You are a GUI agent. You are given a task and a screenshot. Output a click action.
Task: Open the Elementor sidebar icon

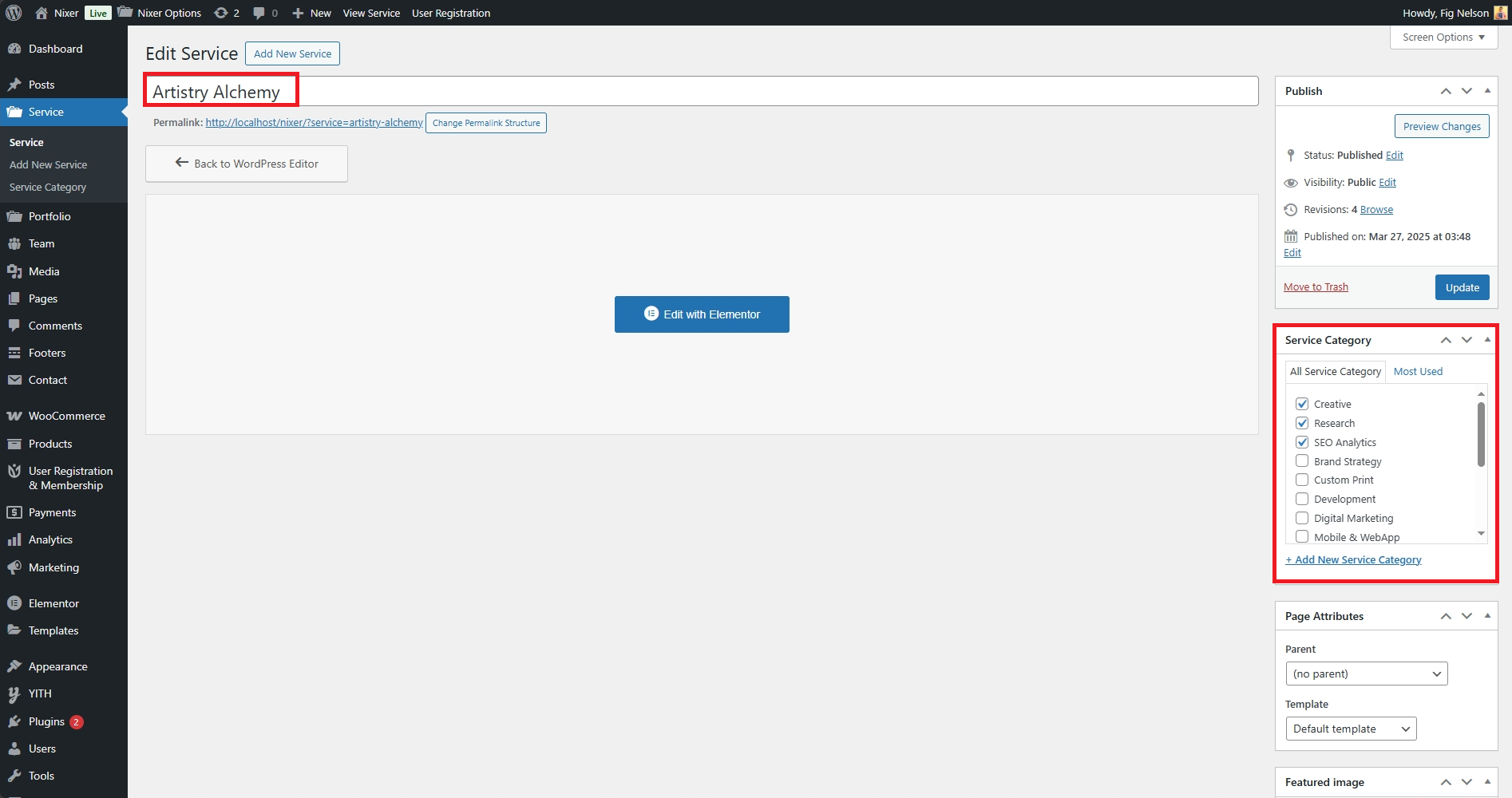point(14,603)
